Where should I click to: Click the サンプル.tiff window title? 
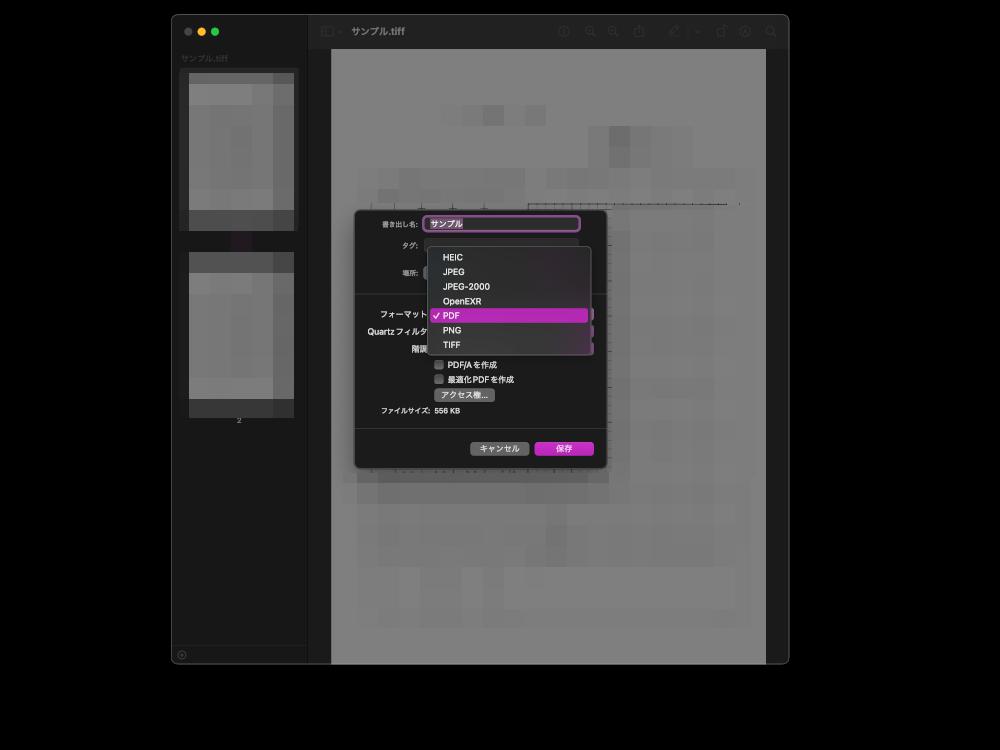point(378,31)
